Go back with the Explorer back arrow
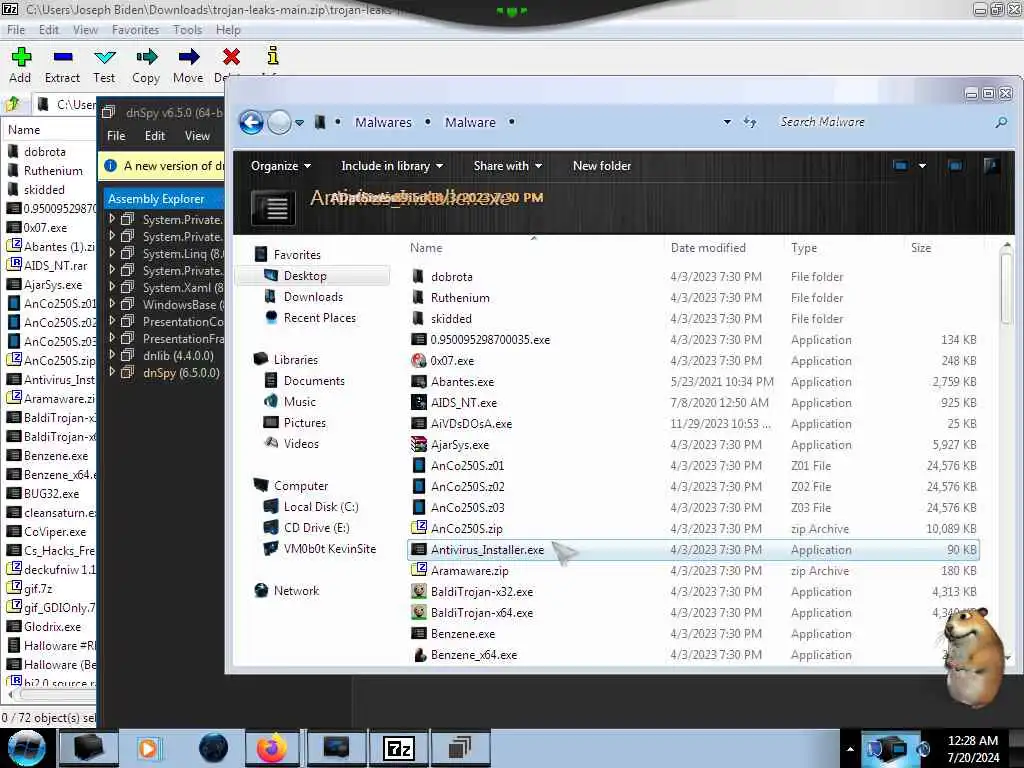The height and width of the screenshot is (768, 1024). tap(251, 122)
